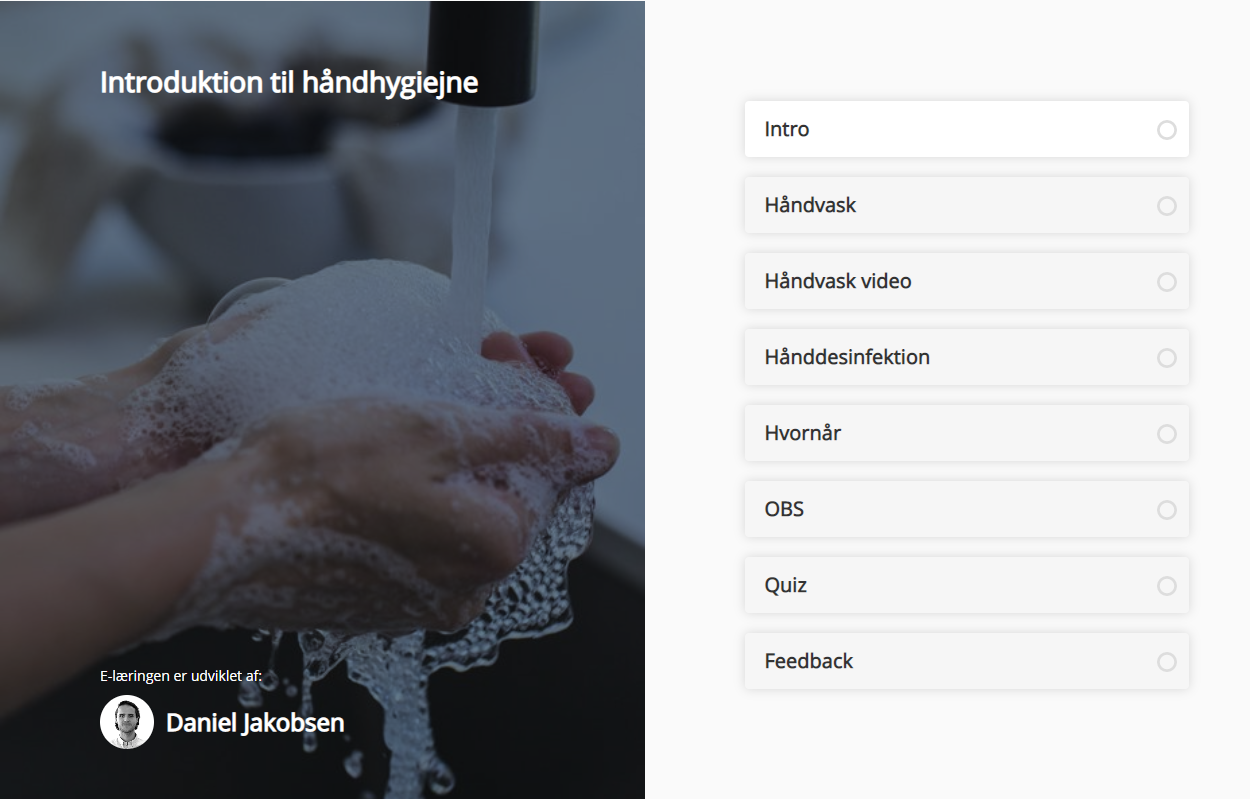Open the Feedback section

[x=966, y=661]
